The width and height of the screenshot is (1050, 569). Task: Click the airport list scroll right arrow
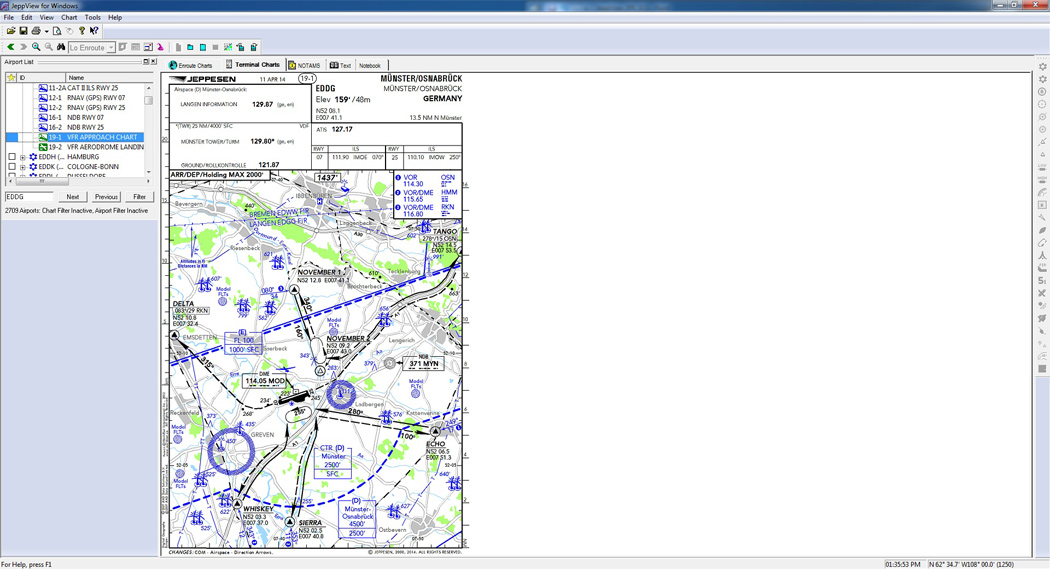tap(149, 181)
